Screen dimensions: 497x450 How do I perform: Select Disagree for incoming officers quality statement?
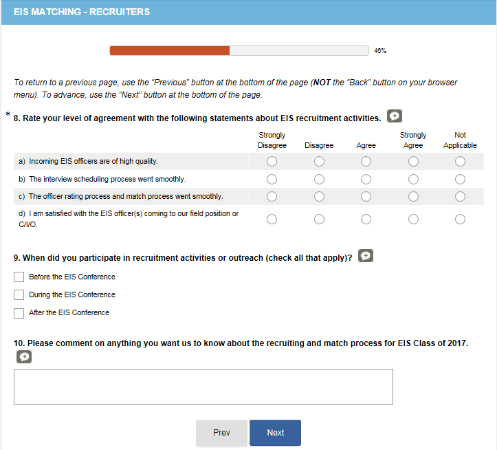319,161
